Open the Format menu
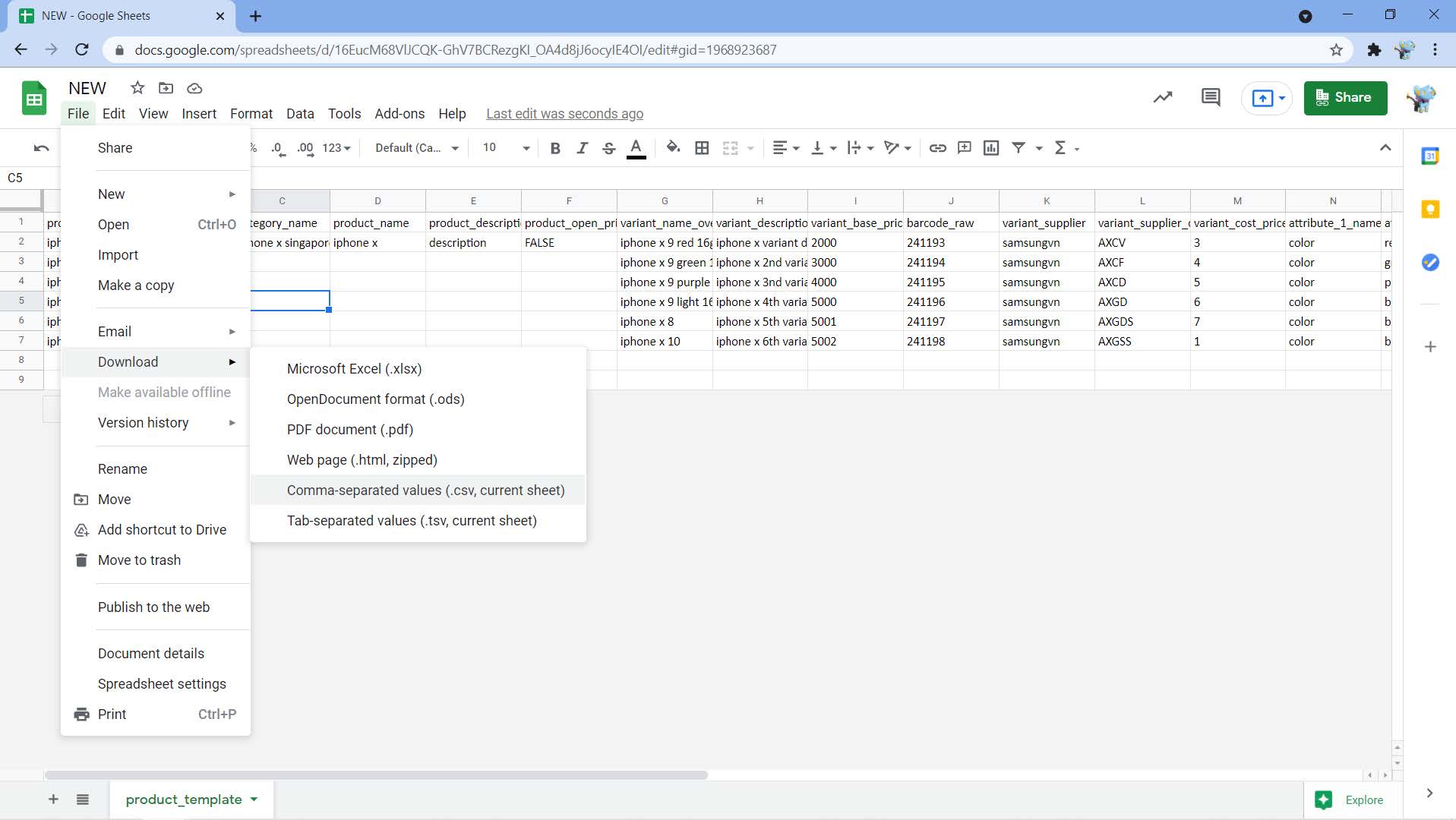 click(251, 114)
